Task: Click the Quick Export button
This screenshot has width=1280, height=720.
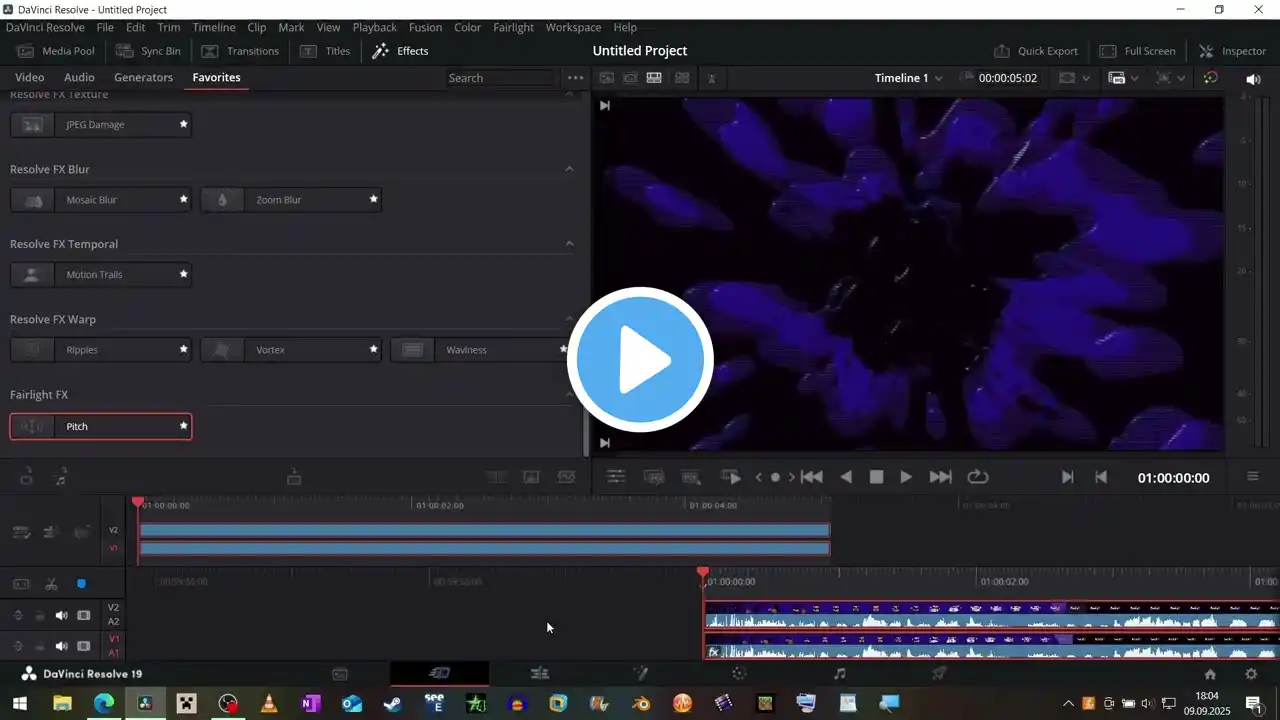Action: point(1036,51)
